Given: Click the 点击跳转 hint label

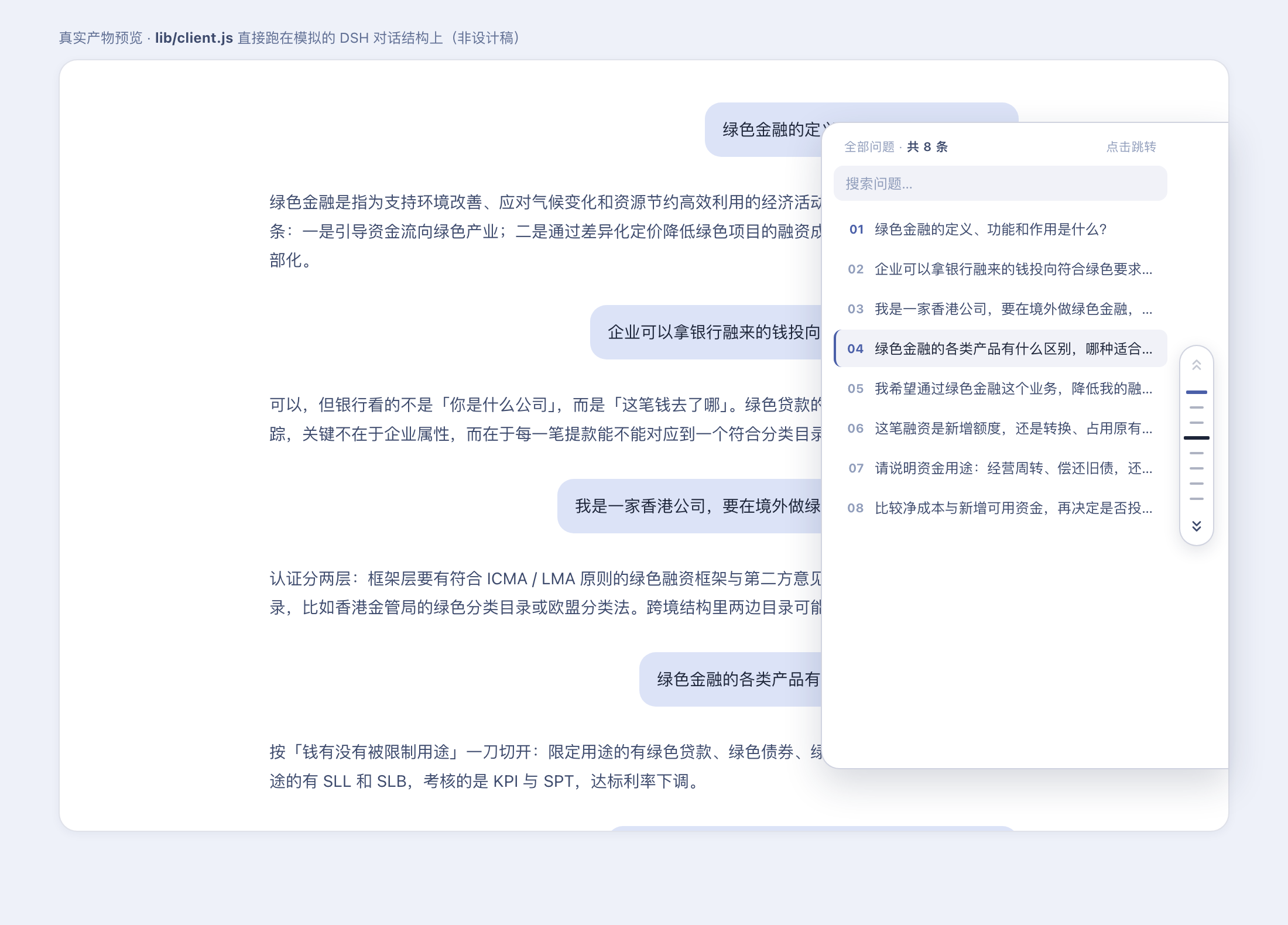Looking at the screenshot, I should 1131,147.
